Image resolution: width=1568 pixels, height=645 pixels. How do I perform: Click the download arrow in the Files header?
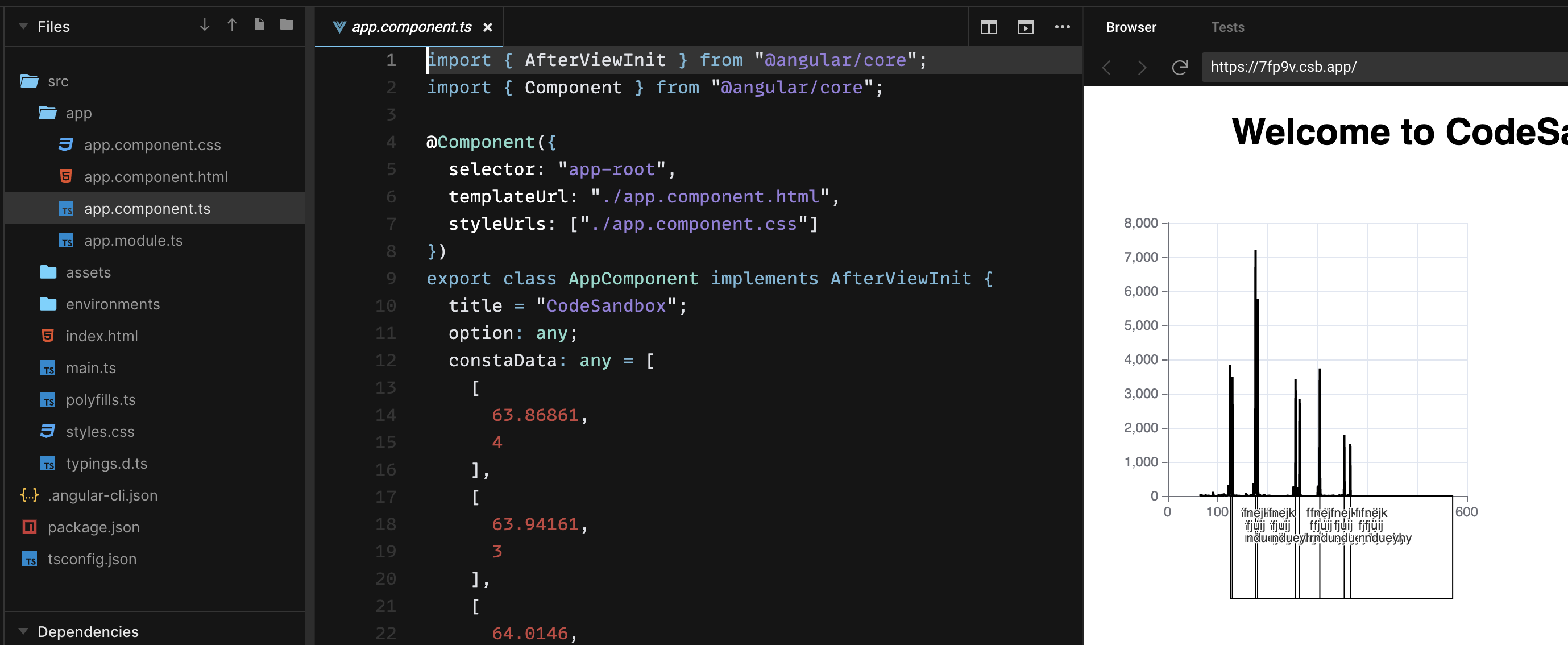coord(204,26)
